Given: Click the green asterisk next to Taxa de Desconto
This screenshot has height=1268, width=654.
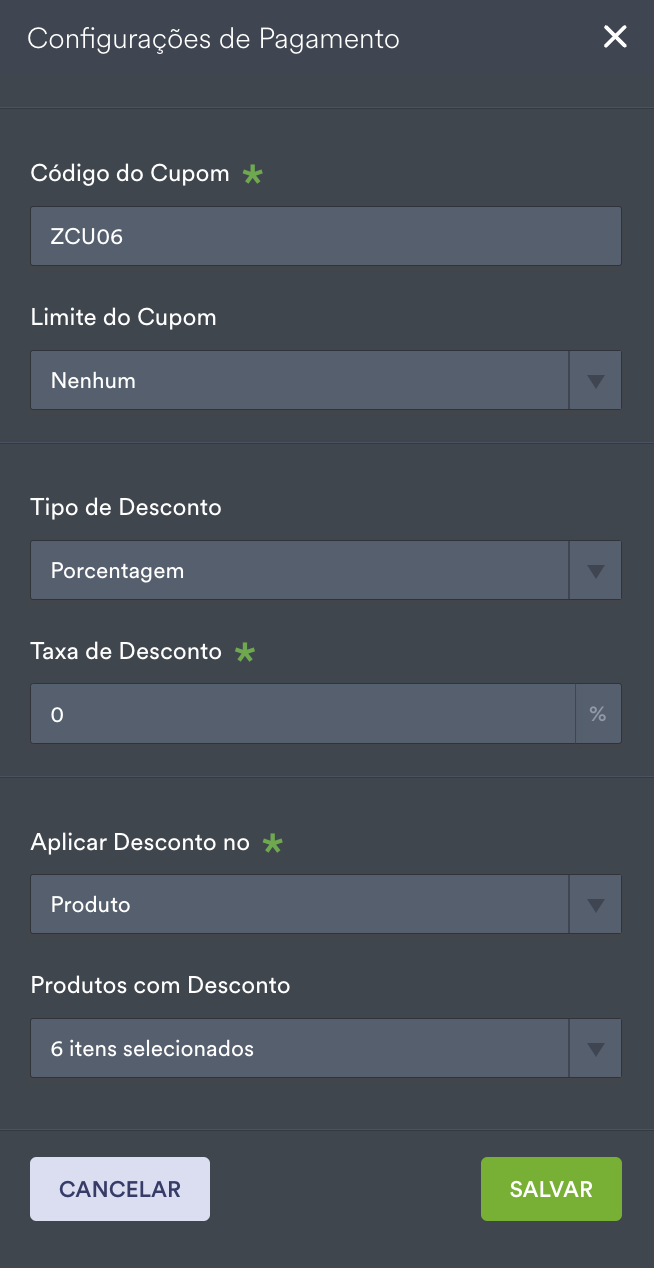Looking at the screenshot, I should pyautogui.click(x=245, y=652).
